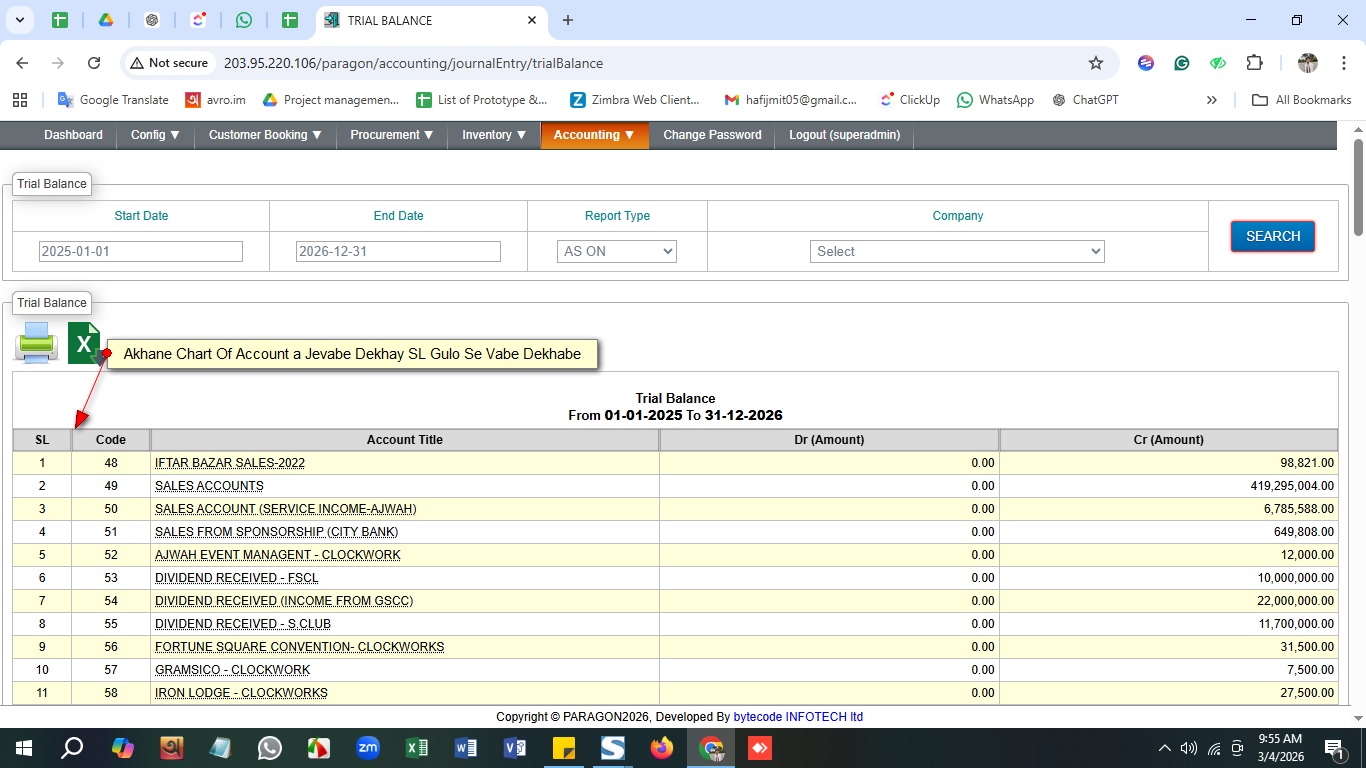Viewport: 1366px width, 768px height.
Task: Open the IFTAR BAZAR SALES-2022 account link
Action: (x=230, y=463)
